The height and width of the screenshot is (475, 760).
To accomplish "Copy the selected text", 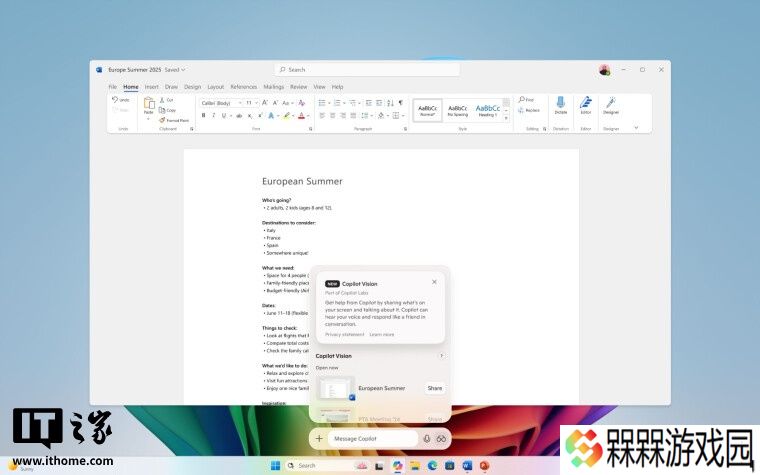I will coord(167,111).
